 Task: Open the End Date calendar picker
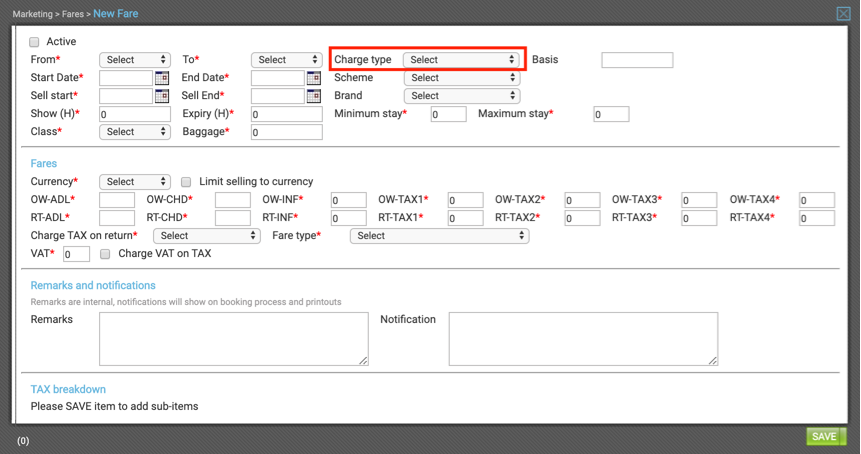pos(314,78)
